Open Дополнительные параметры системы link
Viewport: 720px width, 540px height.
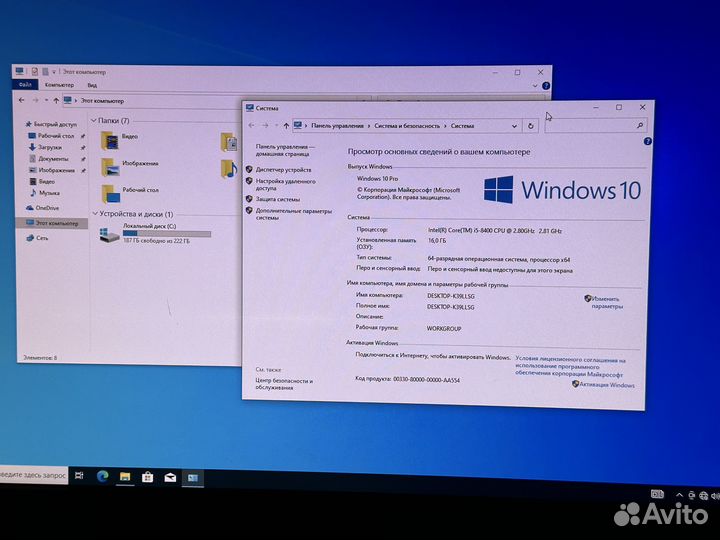(x=293, y=214)
